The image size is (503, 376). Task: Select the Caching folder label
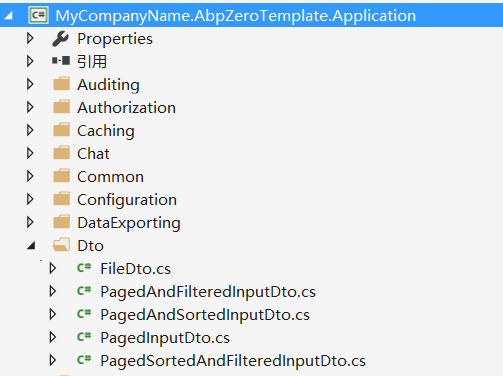coord(106,131)
